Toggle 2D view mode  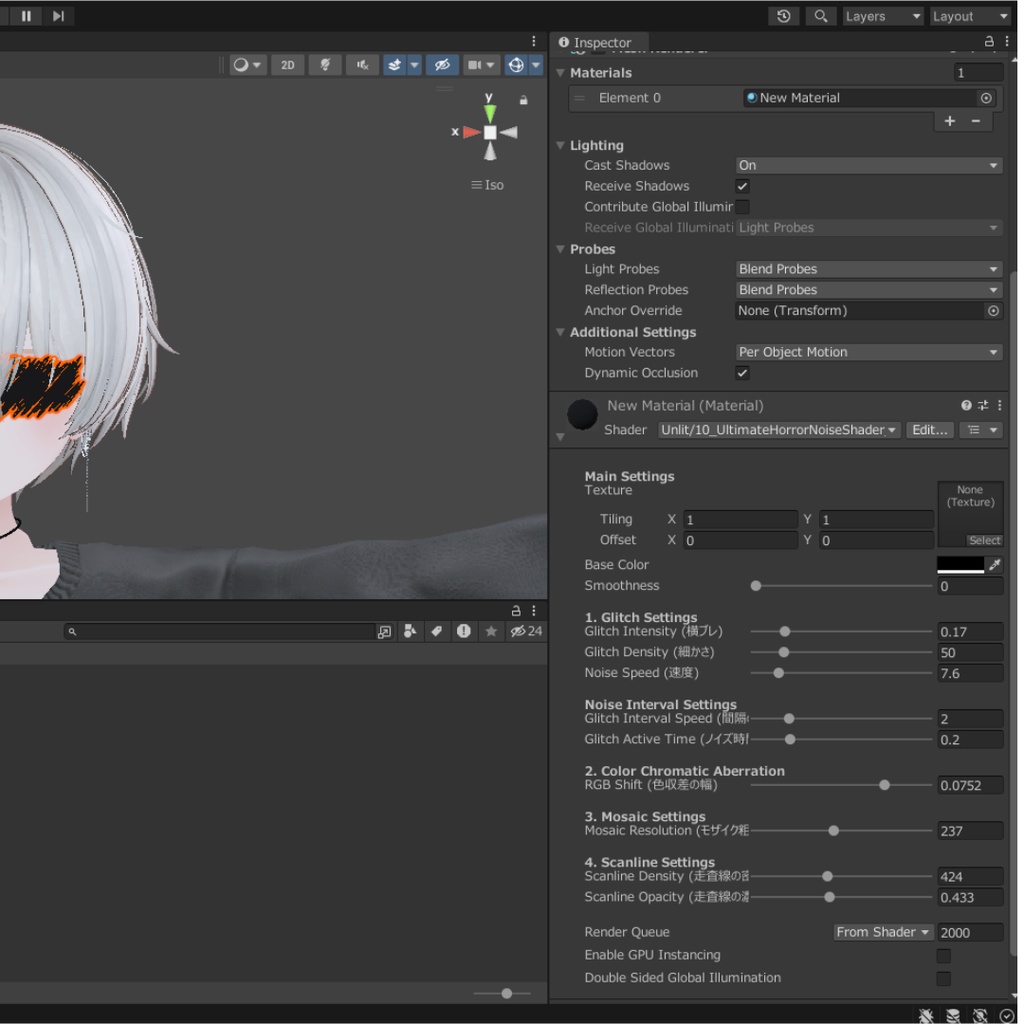click(287, 65)
